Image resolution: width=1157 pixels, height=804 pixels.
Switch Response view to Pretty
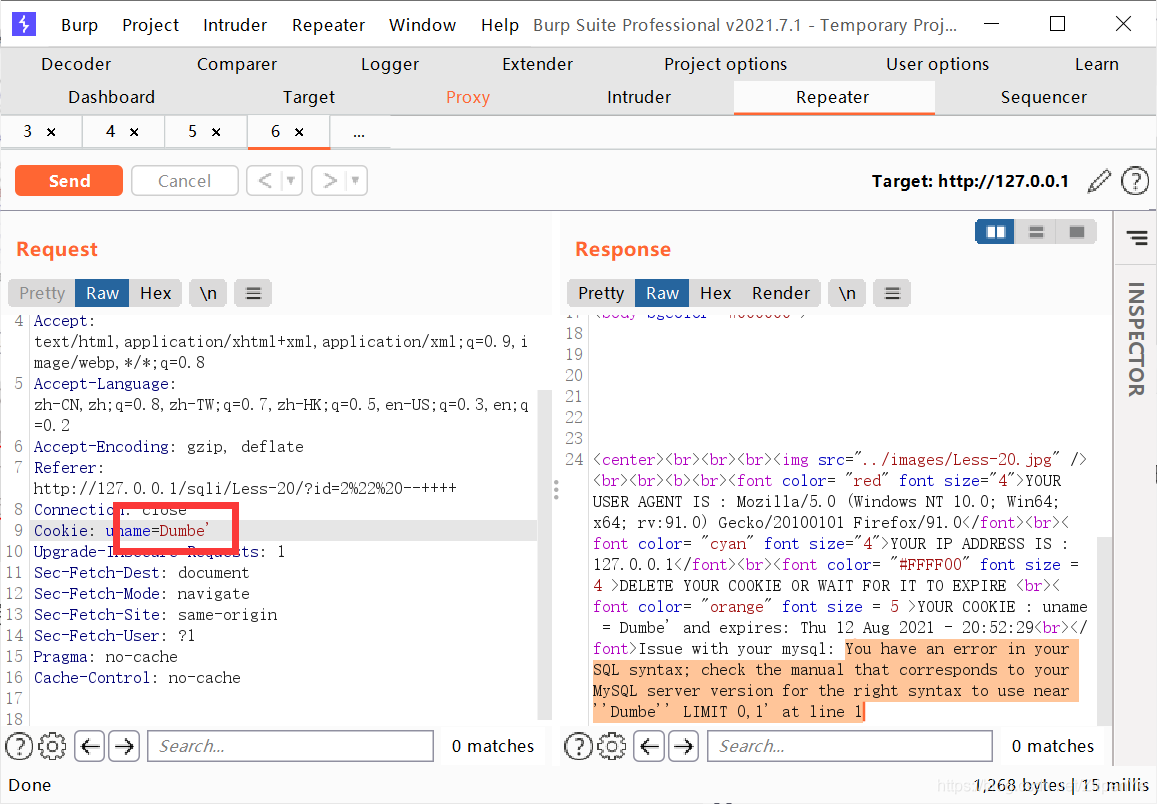(x=601, y=294)
